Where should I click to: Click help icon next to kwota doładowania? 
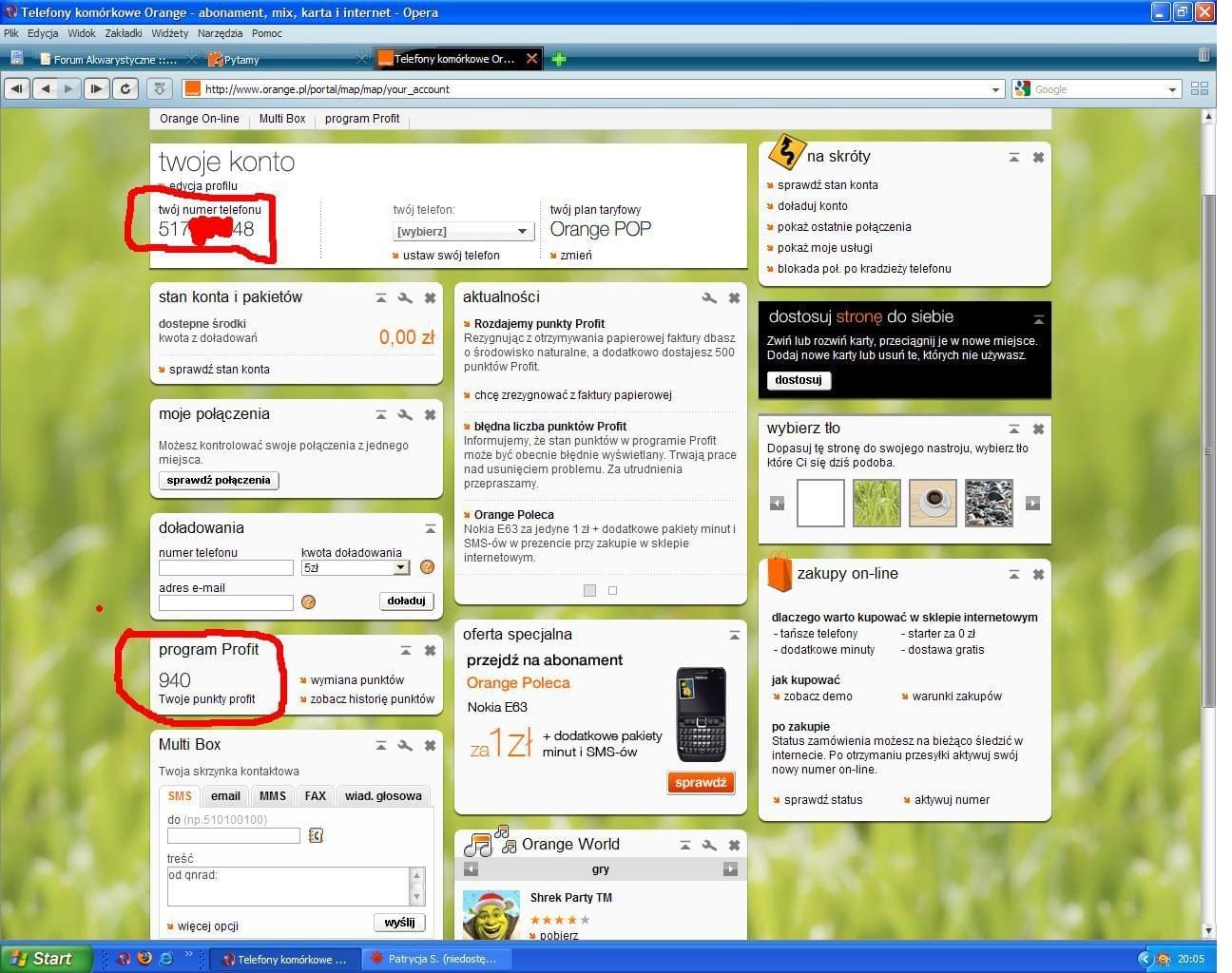click(427, 567)
